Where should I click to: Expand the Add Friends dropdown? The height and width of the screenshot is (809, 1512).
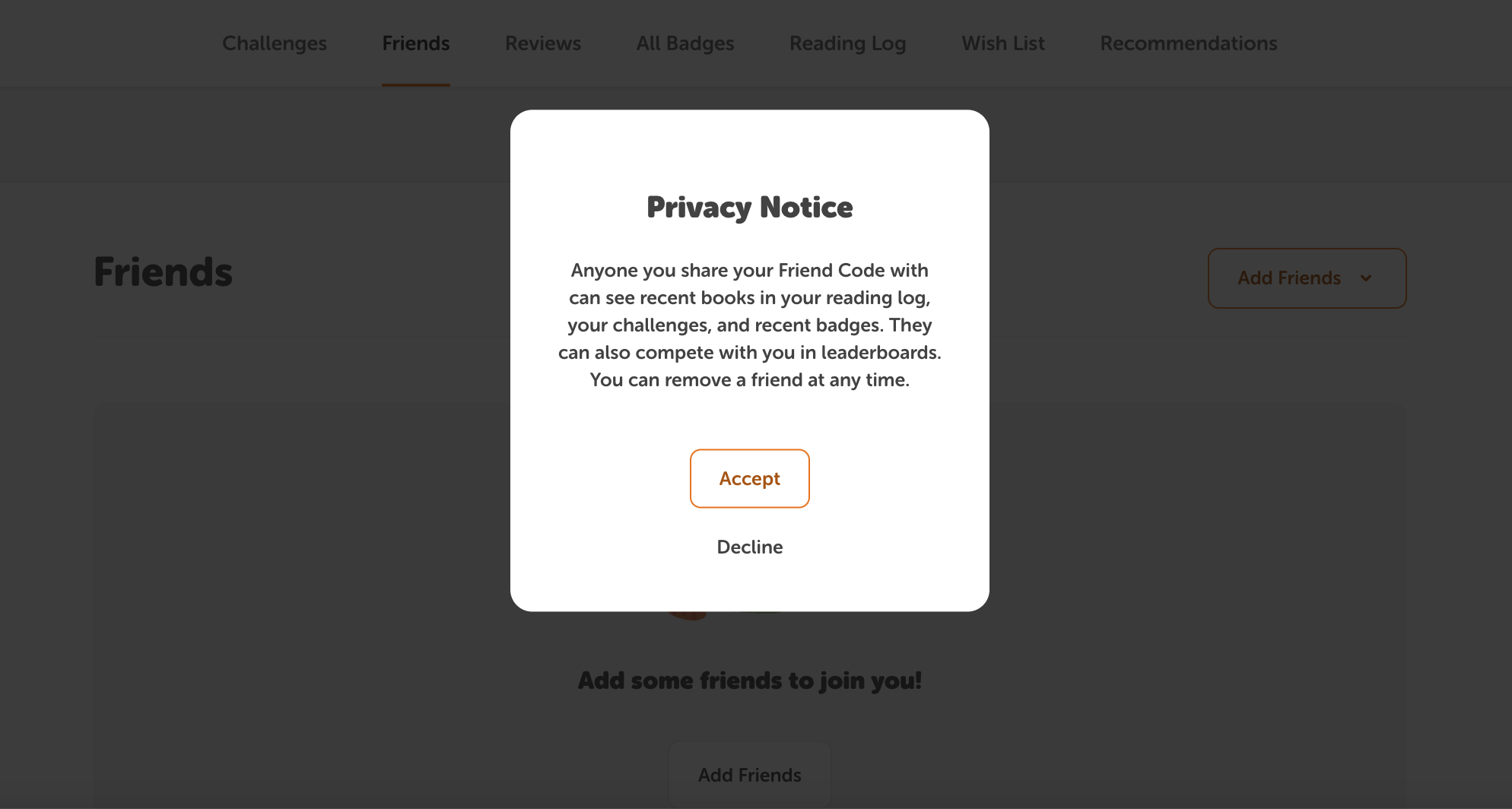point(1307,278)
